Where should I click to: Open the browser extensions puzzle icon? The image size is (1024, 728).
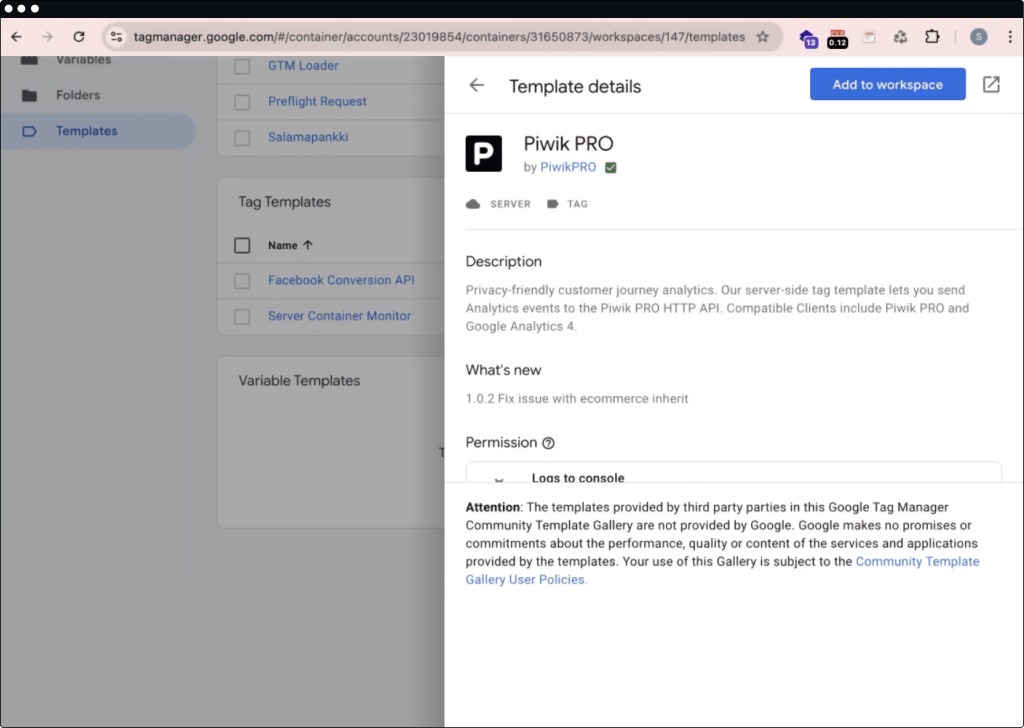(932, 37)
